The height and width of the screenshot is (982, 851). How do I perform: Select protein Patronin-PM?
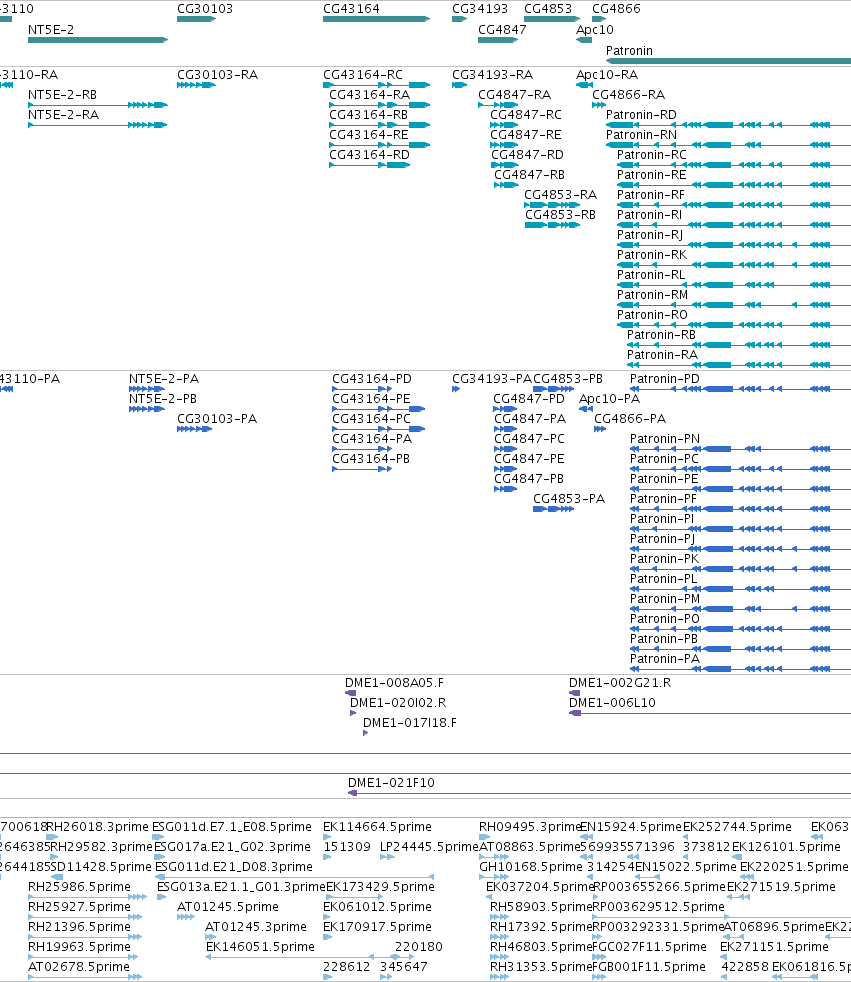click(x=665, y=599)
